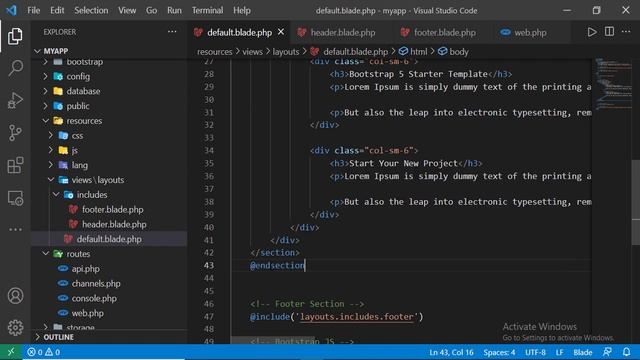Expand the OUTLINE panel
The image size is (640, 360).
pos(58,337)
